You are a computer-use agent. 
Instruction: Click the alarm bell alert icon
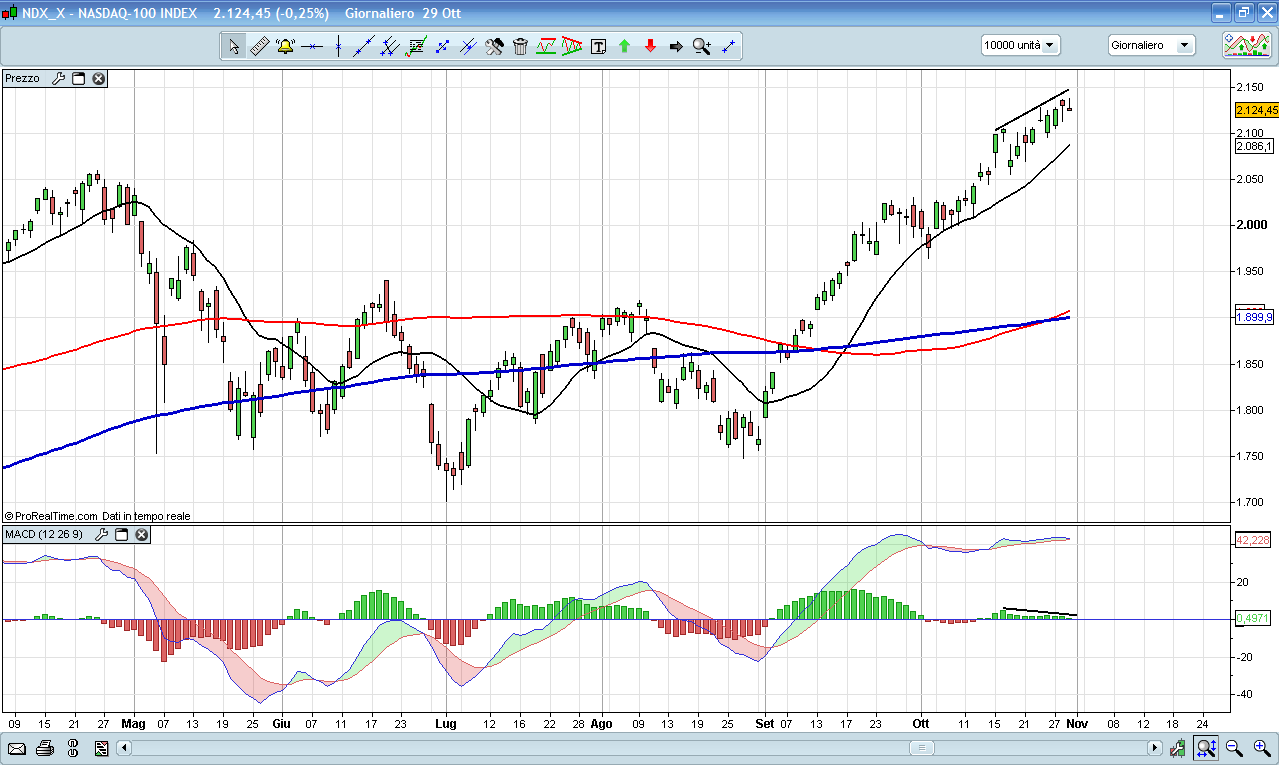tap(285, 46)
